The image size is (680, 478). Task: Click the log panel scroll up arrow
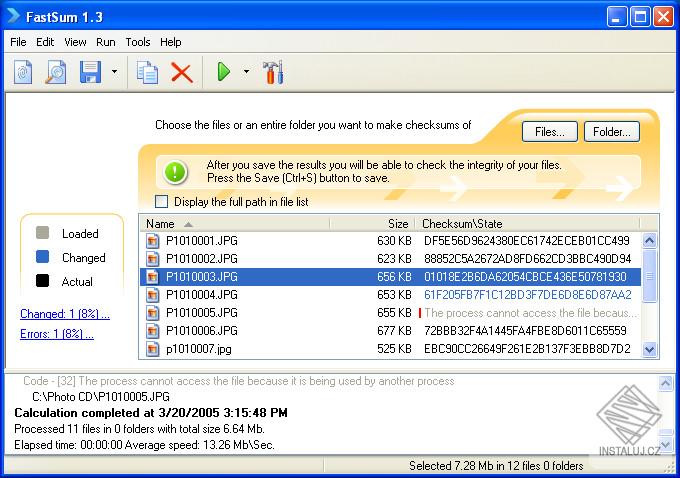pos(665,383)
